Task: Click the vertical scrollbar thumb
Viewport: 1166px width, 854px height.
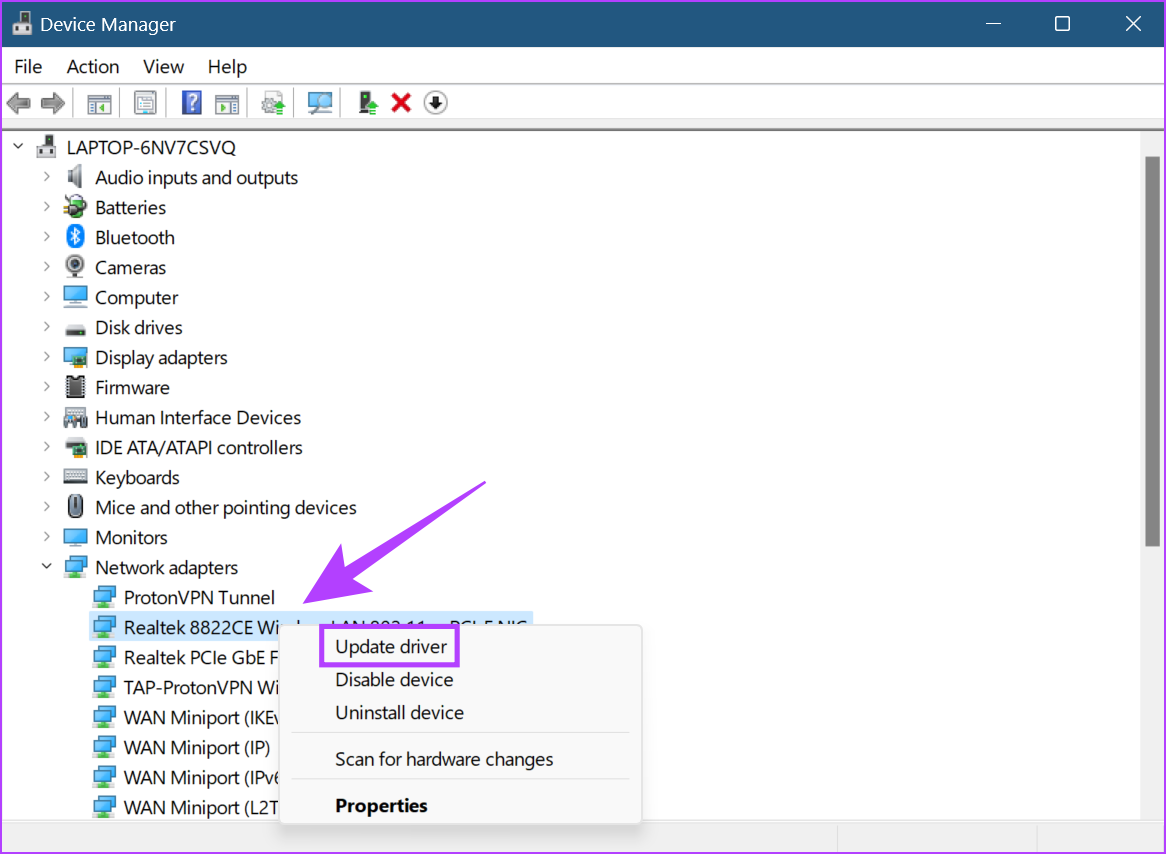Action: (x=1152, y=351)
